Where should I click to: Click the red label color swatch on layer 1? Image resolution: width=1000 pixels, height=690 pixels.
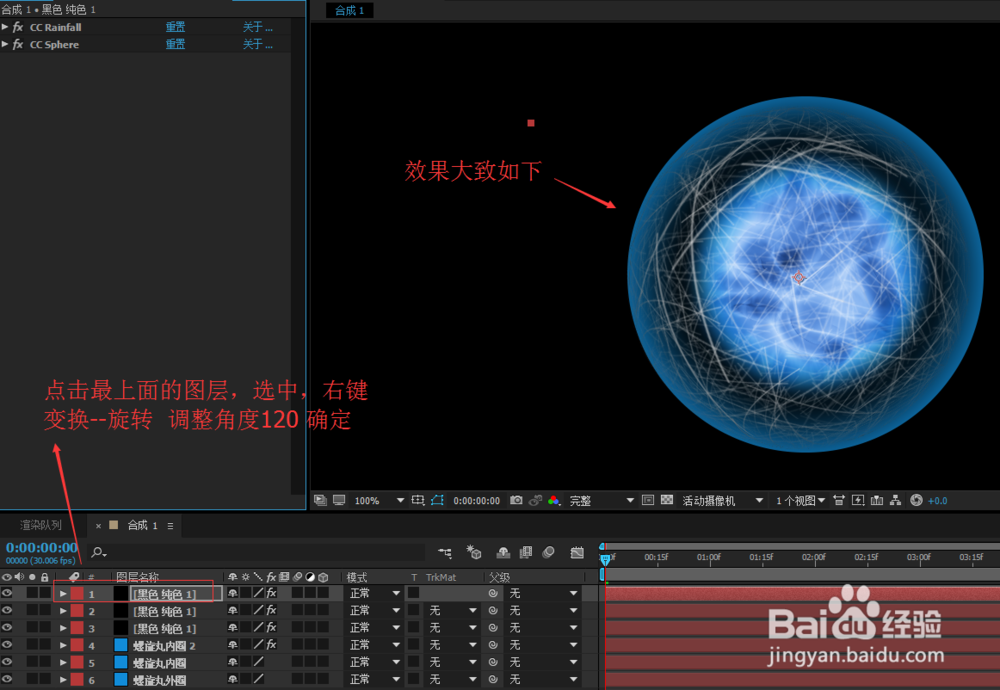(75, 593)
